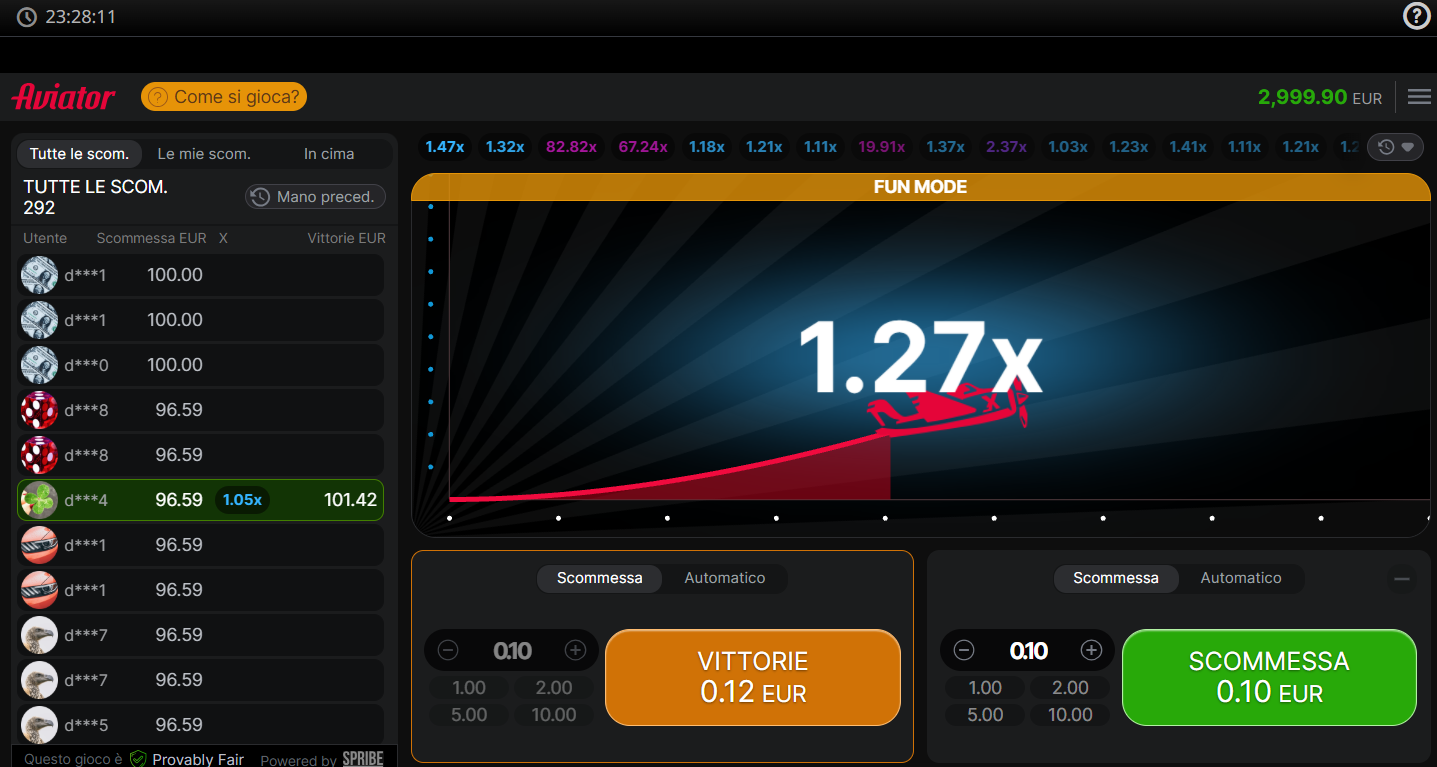The image size is (1437, 767).
Task: Increase the left bet amount with plus icon
Action: (575, 651)
